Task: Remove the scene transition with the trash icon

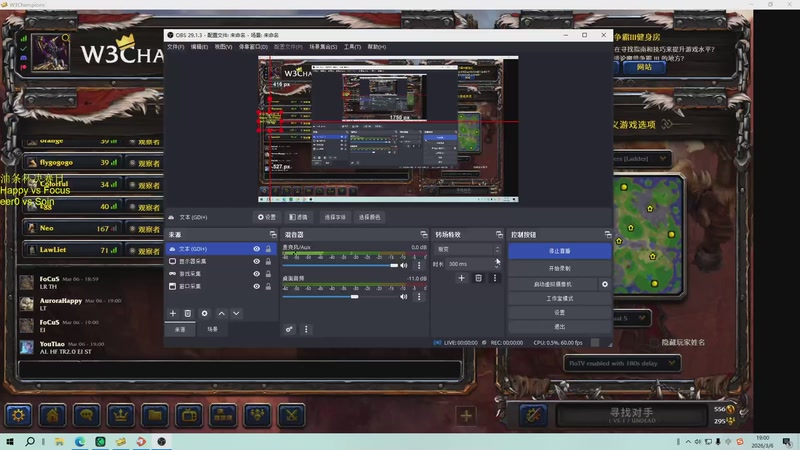Action: 478,278
